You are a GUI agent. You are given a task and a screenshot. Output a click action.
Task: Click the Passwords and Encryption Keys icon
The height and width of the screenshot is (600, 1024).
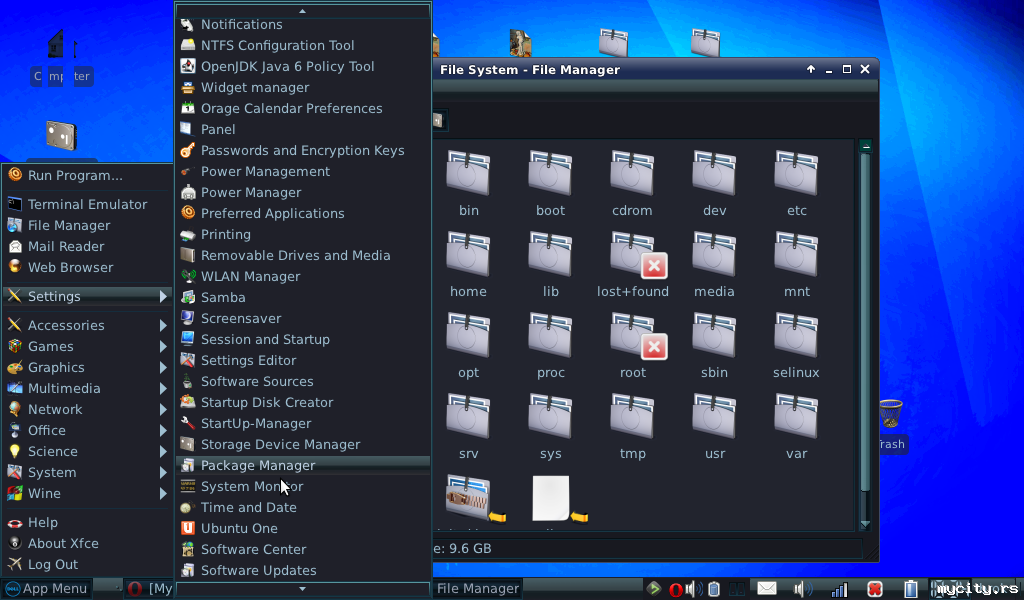pyautogui.click(x=187, y=150)
